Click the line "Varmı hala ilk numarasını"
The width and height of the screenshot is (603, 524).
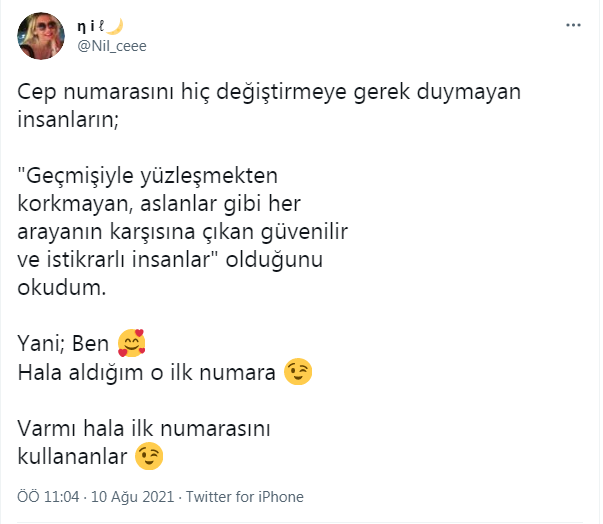(146, 429)
